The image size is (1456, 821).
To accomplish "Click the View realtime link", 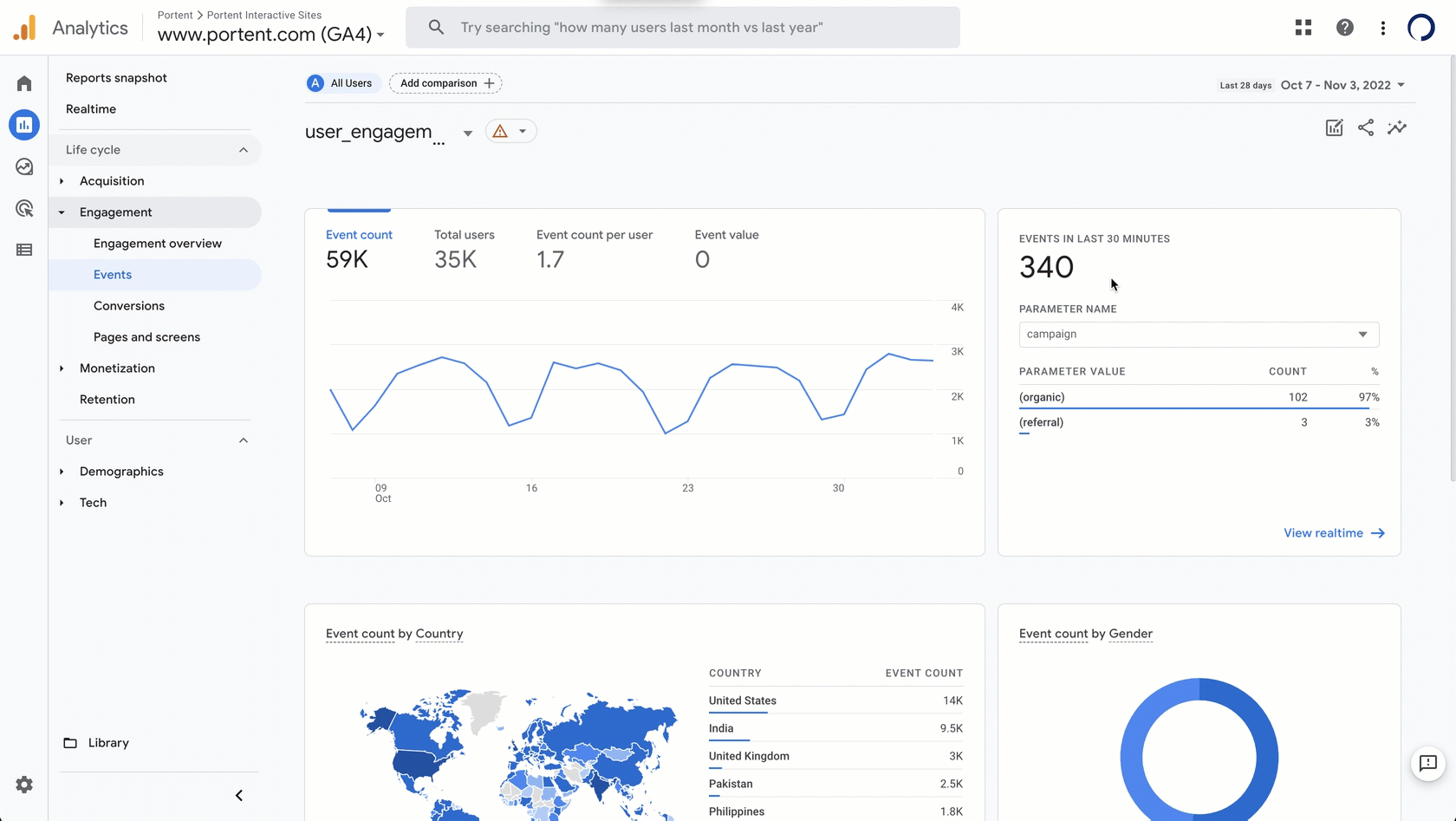I will tap(1333, 533).
